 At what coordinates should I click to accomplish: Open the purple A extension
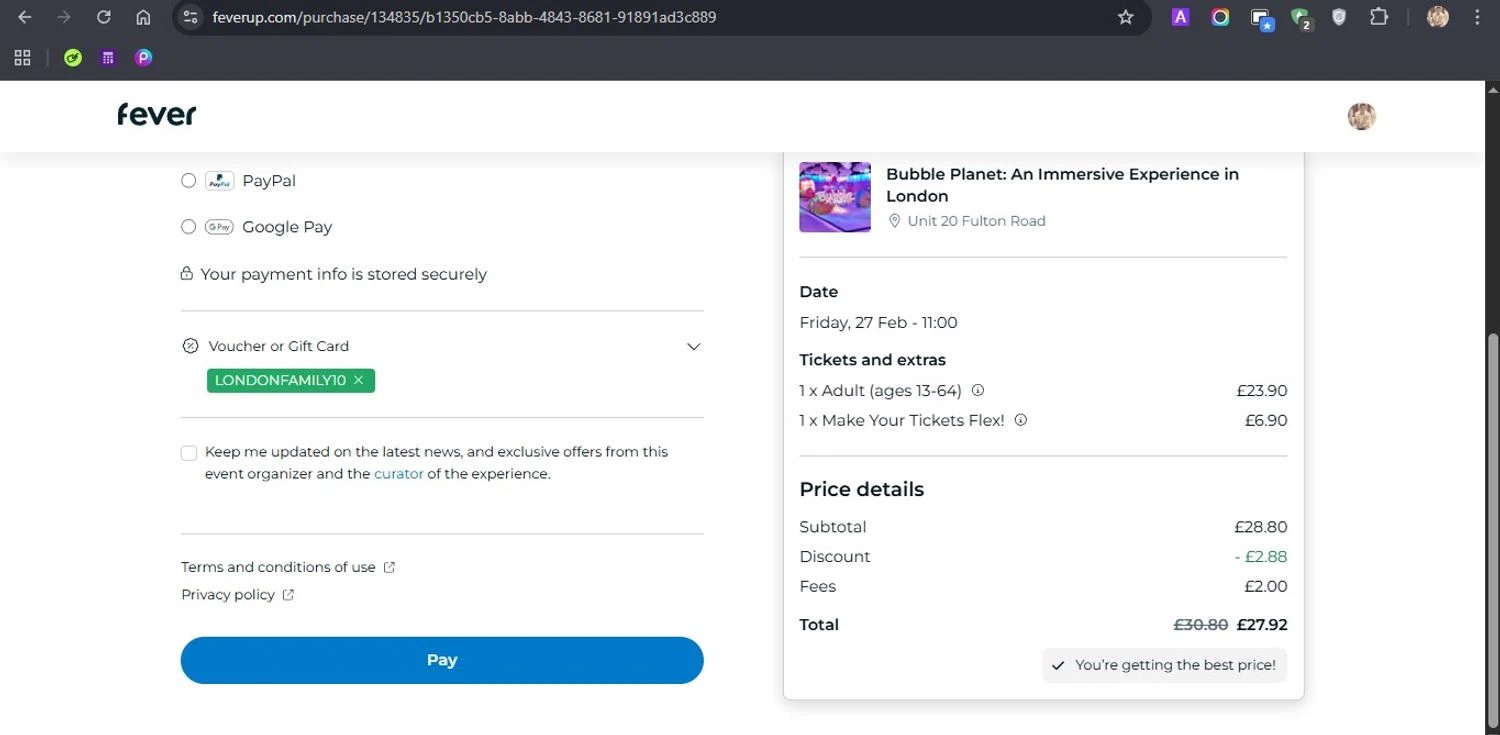click(1180, 17)
